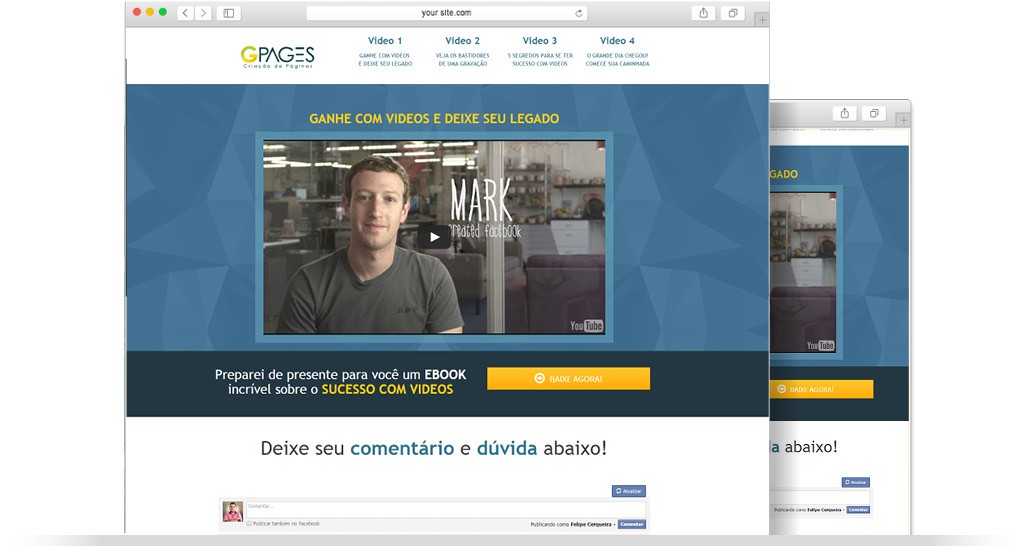Open the Video 1 menu item
Image resolution: width=1028 pixels, height=547 pixels.
click(x=385, y=41)
